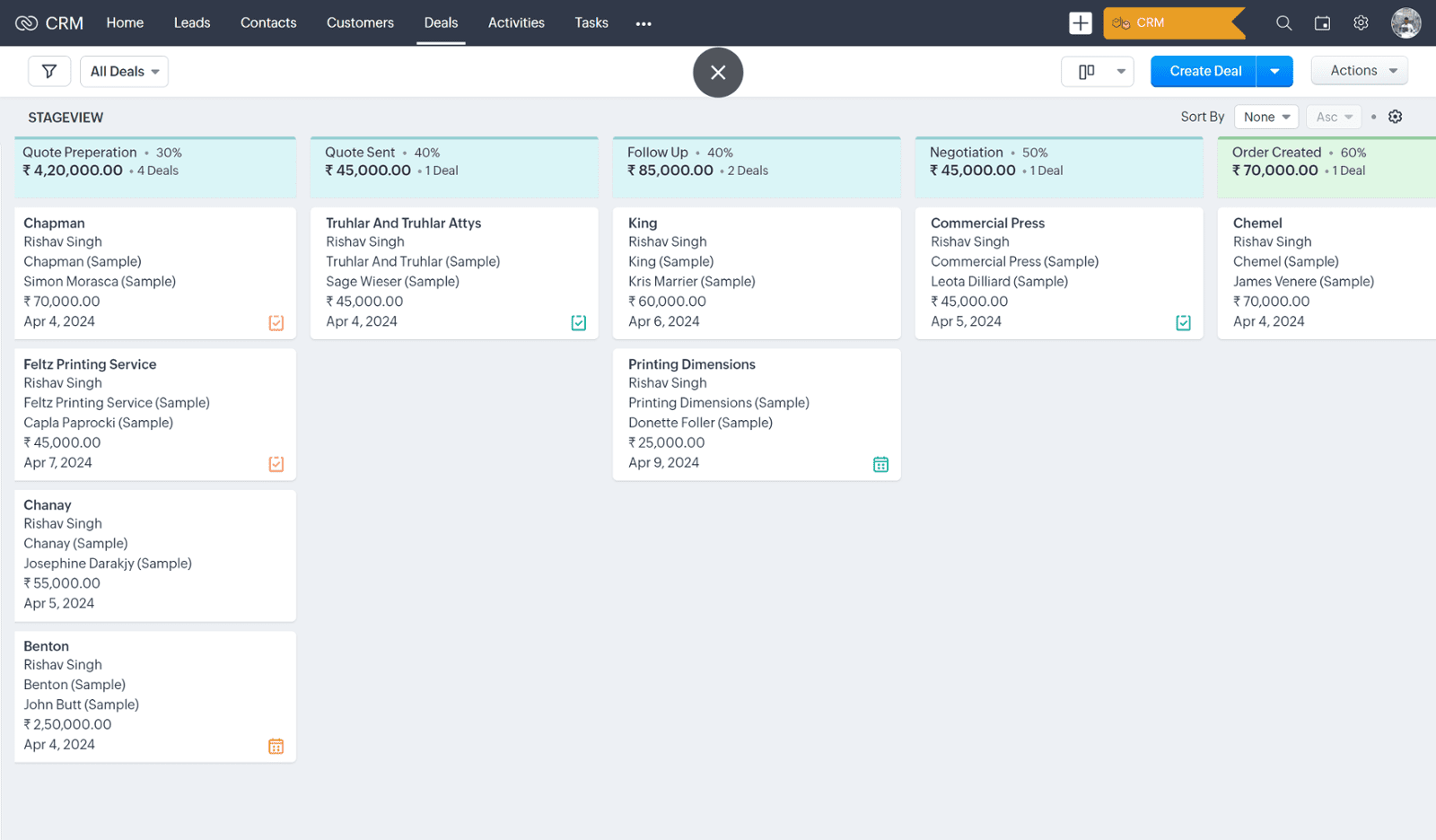Open the settings gear in navbar

tap(1361, 23)
